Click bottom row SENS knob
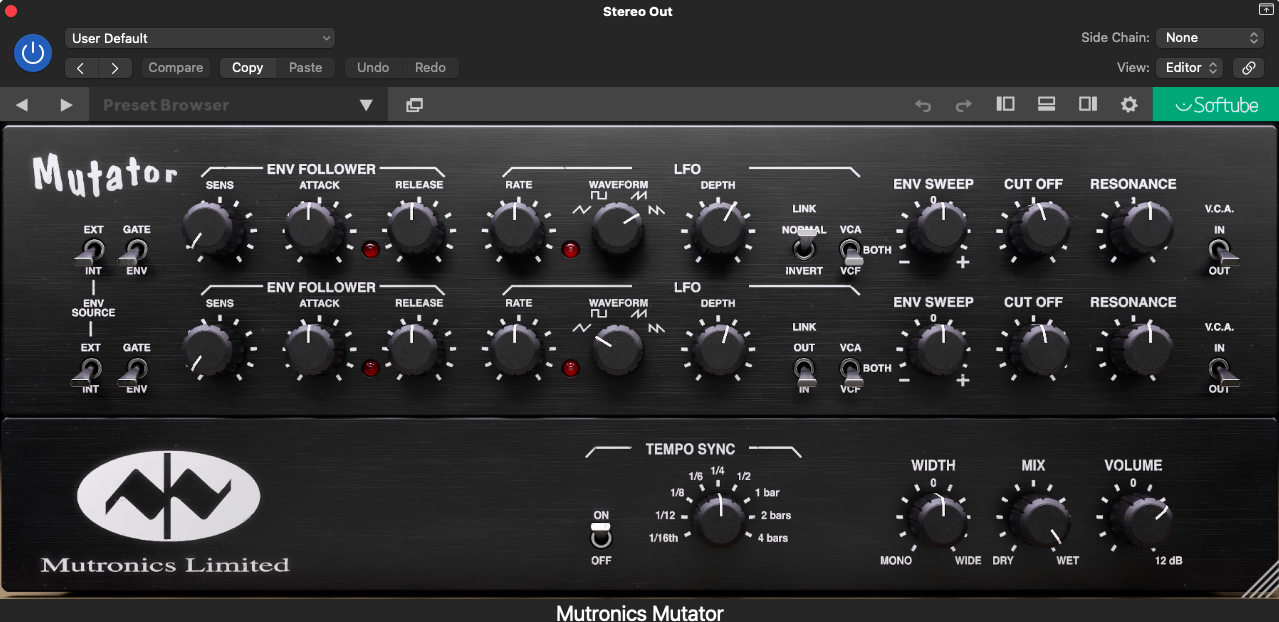The height and width of the screenshot is (622, 1279). coord(214,348)
